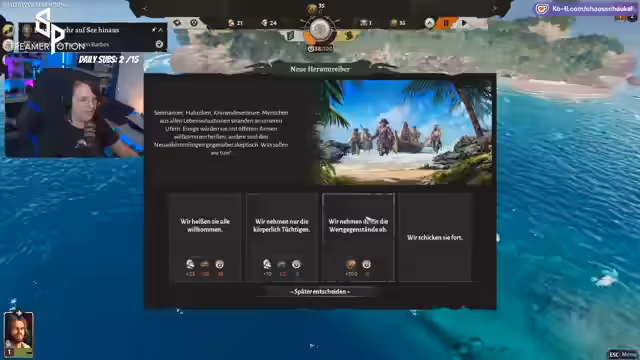Click 'Später entscheiden' to postpone
Screen dimensions: 640x360
point(320,291)
